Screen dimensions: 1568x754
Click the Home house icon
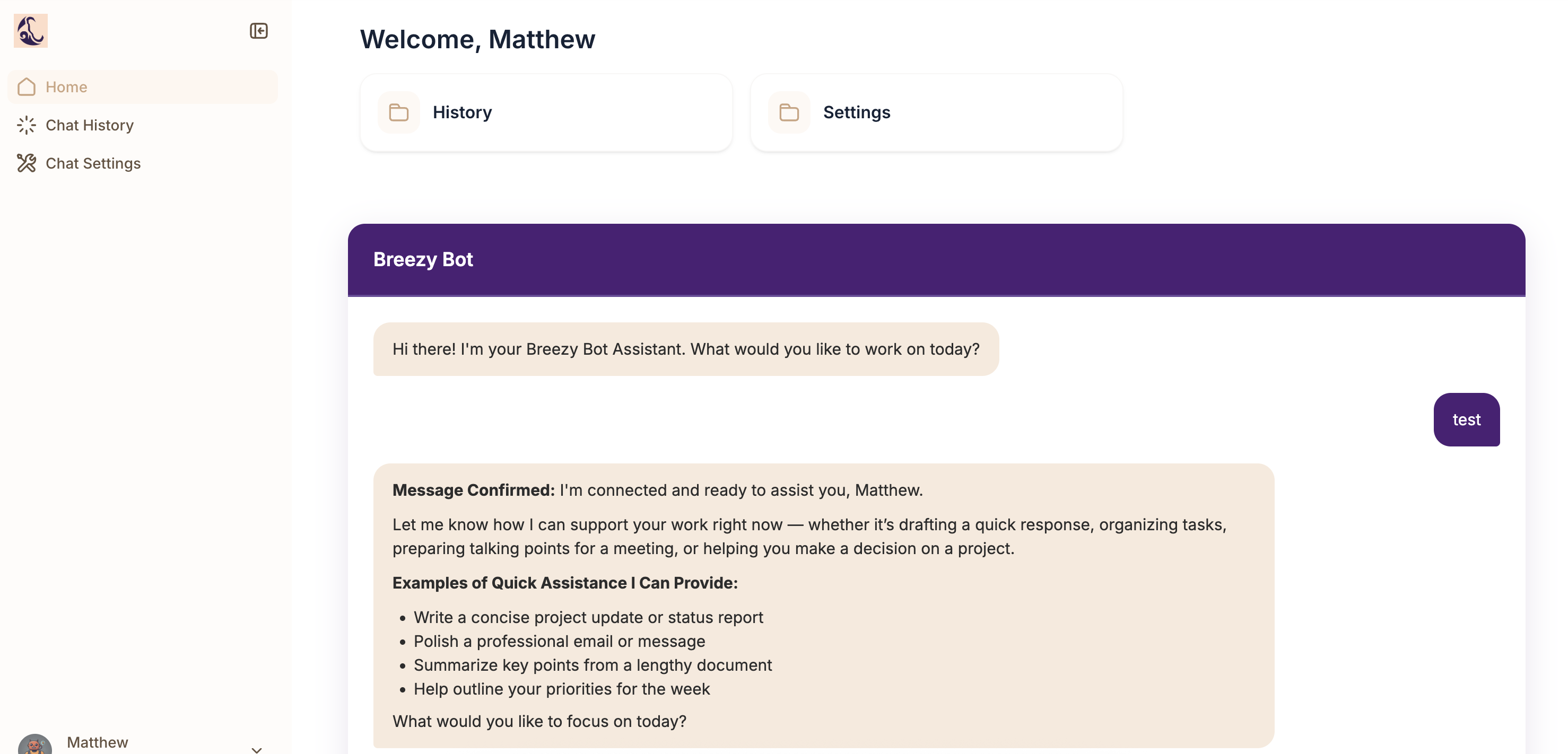point(27,87)
